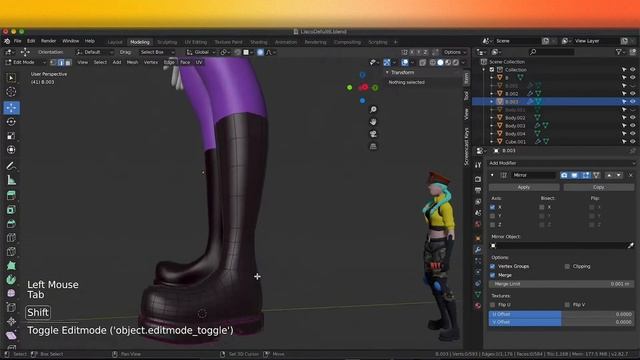Open the Drag Select Box dropdown
Screen dimensions: 640x360
coord(156,52)
